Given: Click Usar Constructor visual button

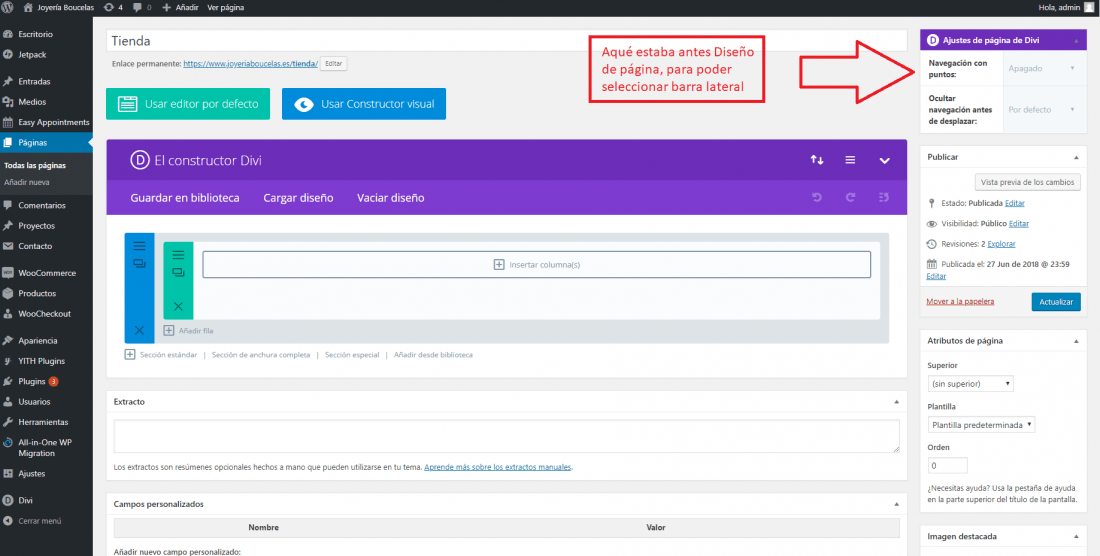Looking at the screenshot, I should click(363, 104).
